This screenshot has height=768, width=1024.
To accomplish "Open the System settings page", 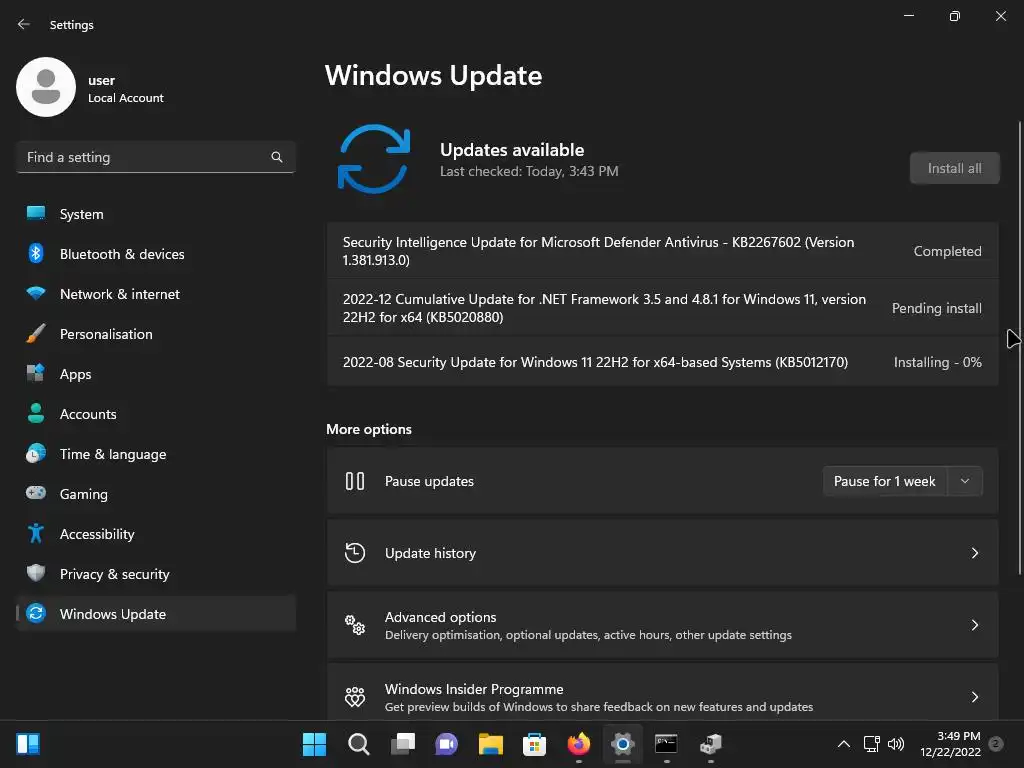I will click(x=155, y=214).
